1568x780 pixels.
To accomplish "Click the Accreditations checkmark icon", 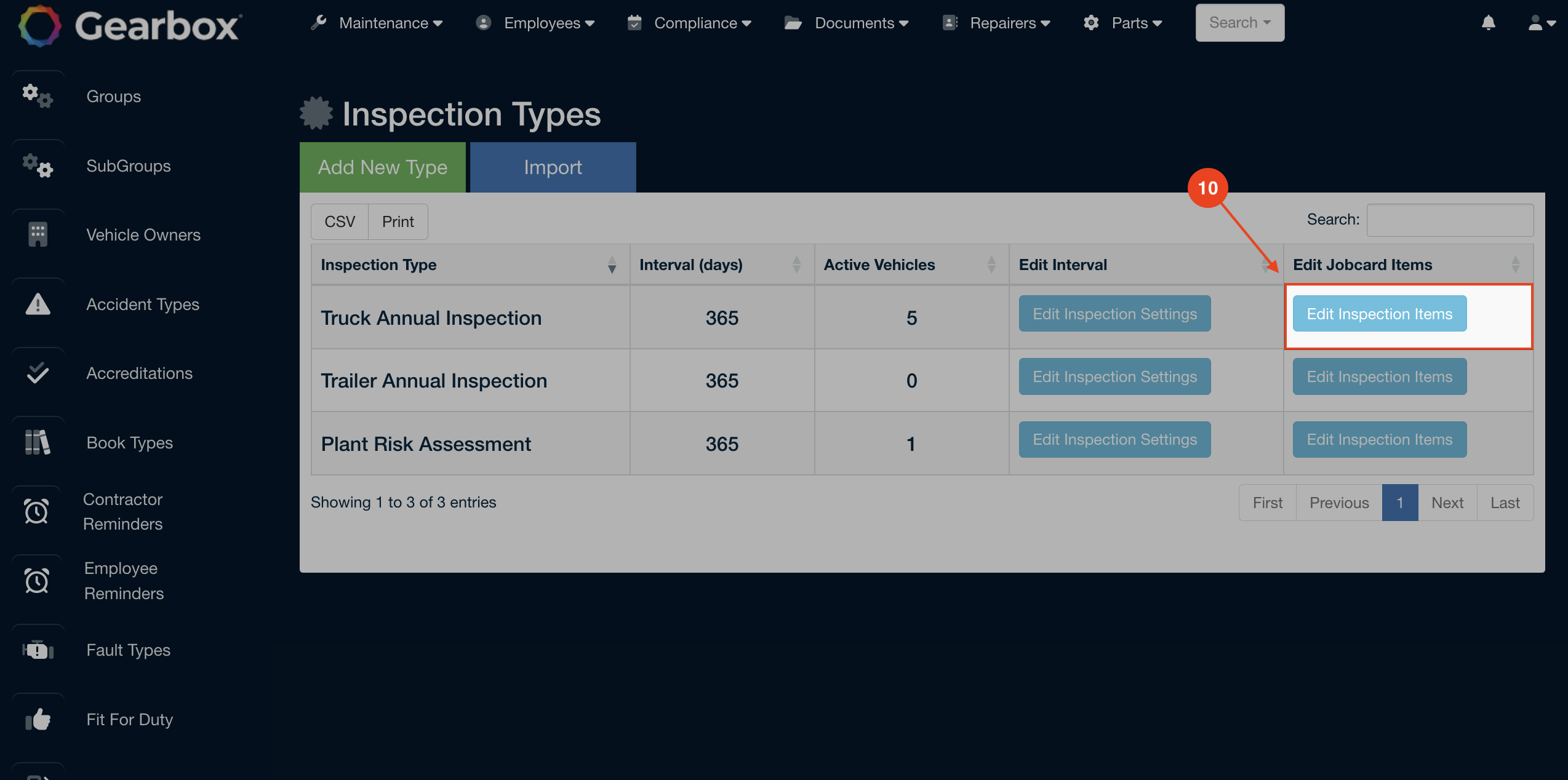I will (x=38, y=373).
